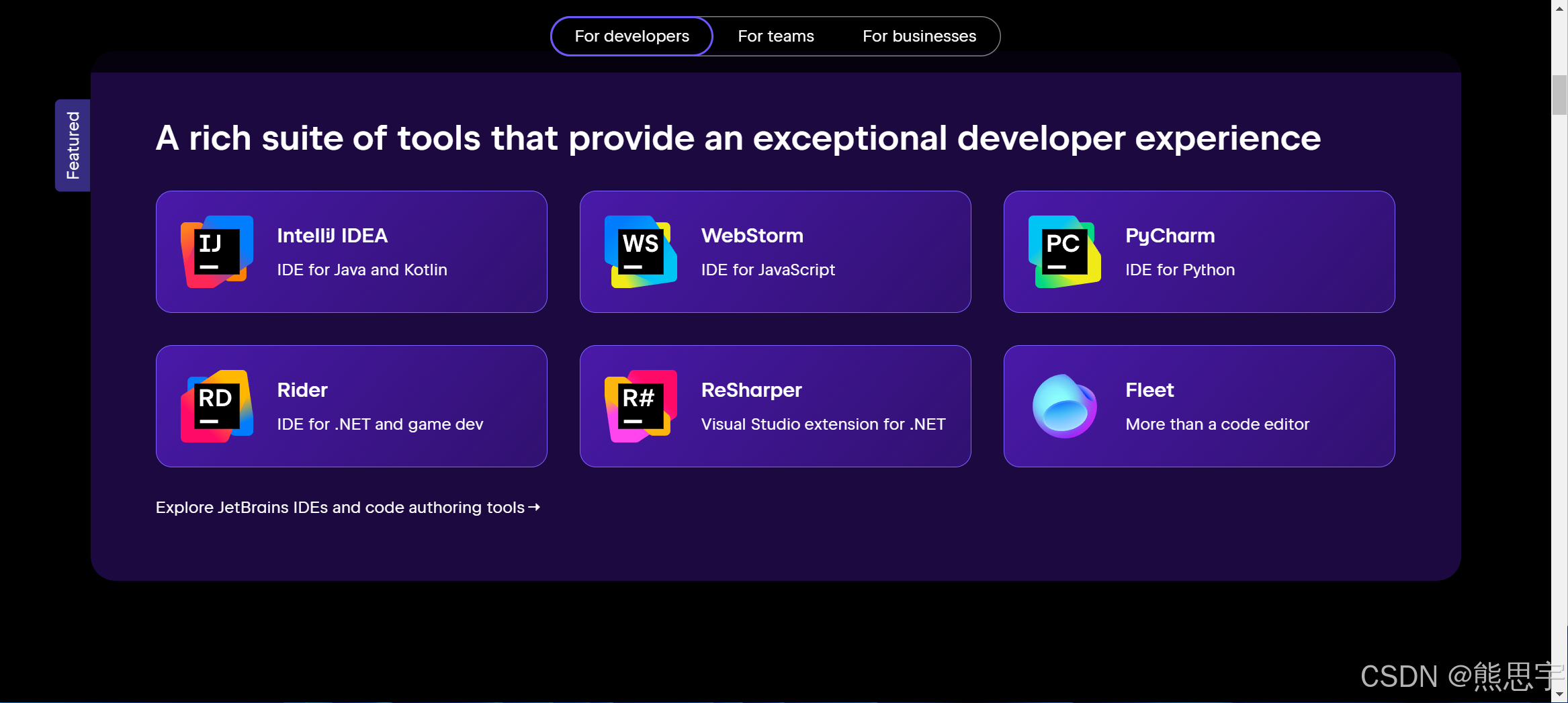Click the page scrollbar up arrow
Screen dimensions: 1568x703
(x=1559, y=8)
